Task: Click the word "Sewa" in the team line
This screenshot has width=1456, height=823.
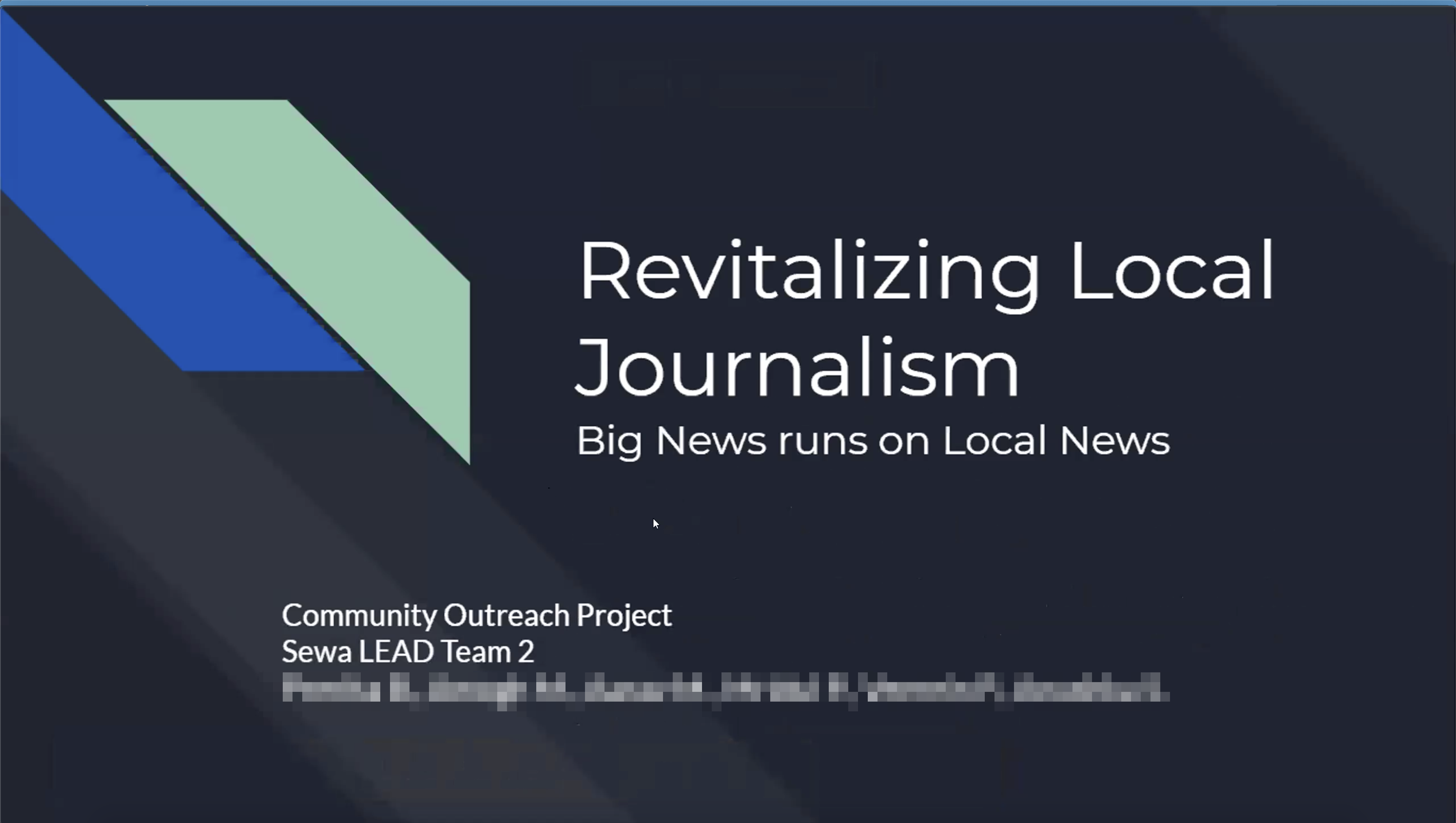Action: (316, 652)
